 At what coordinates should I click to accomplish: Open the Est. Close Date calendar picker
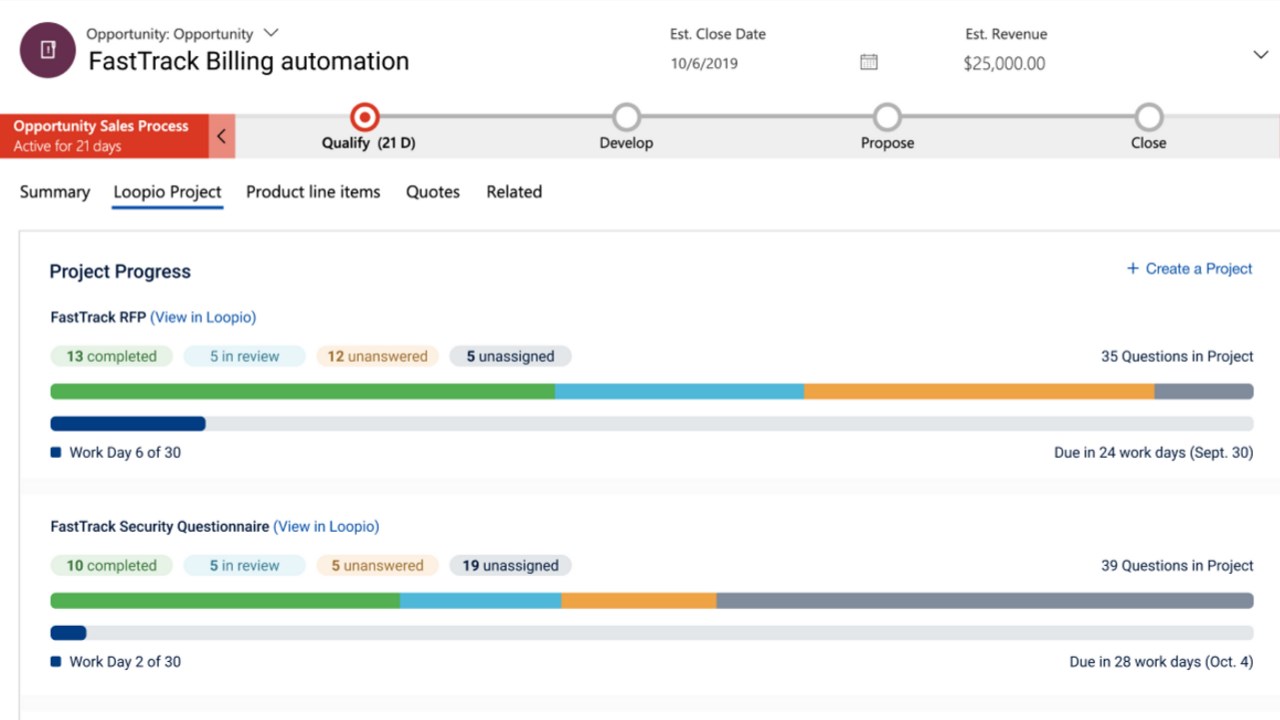(869, 62)
